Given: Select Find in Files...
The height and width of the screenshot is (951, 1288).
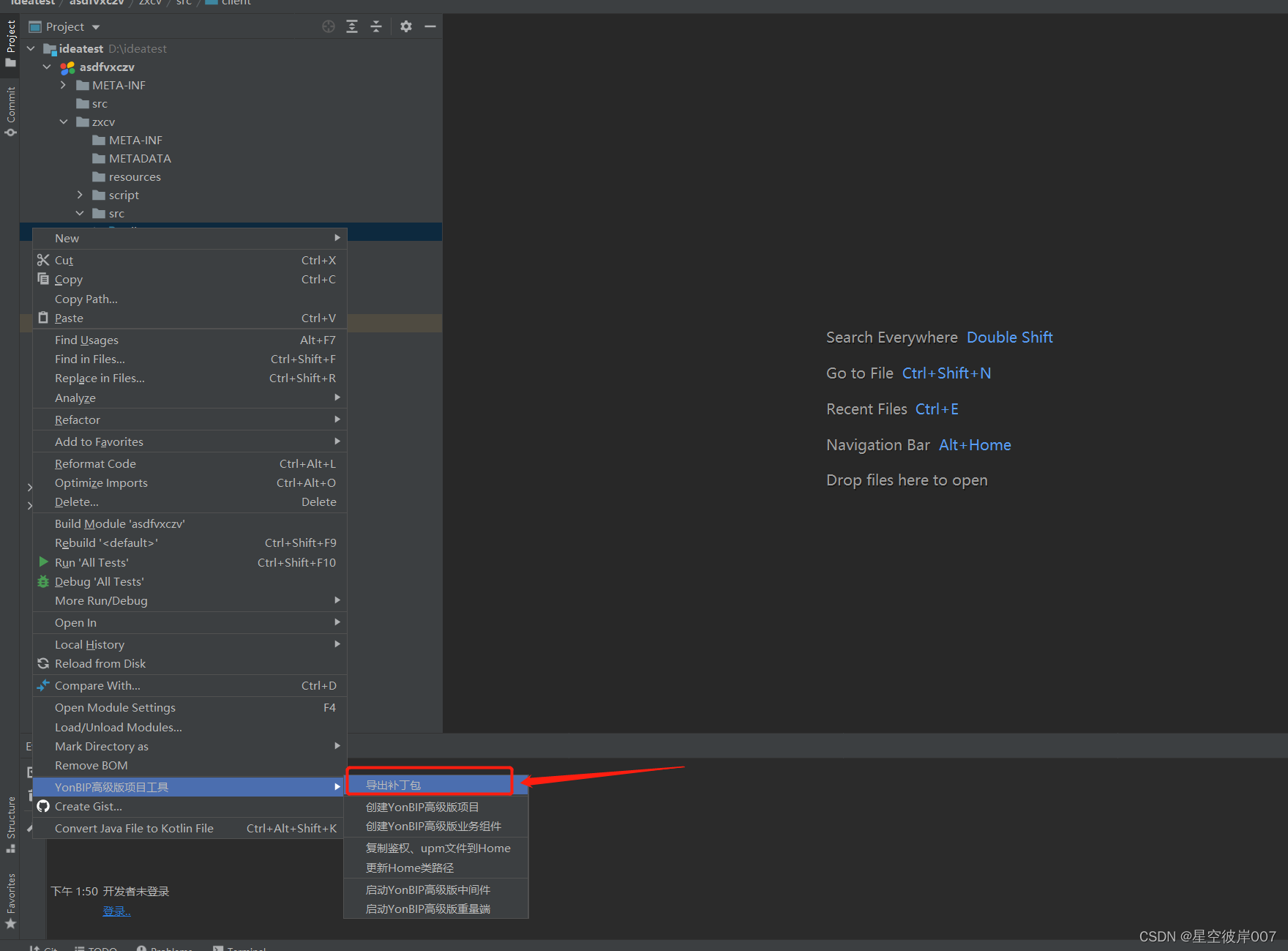Looking at the screenshot, I should pyautogui.click(x=190, y=359).
